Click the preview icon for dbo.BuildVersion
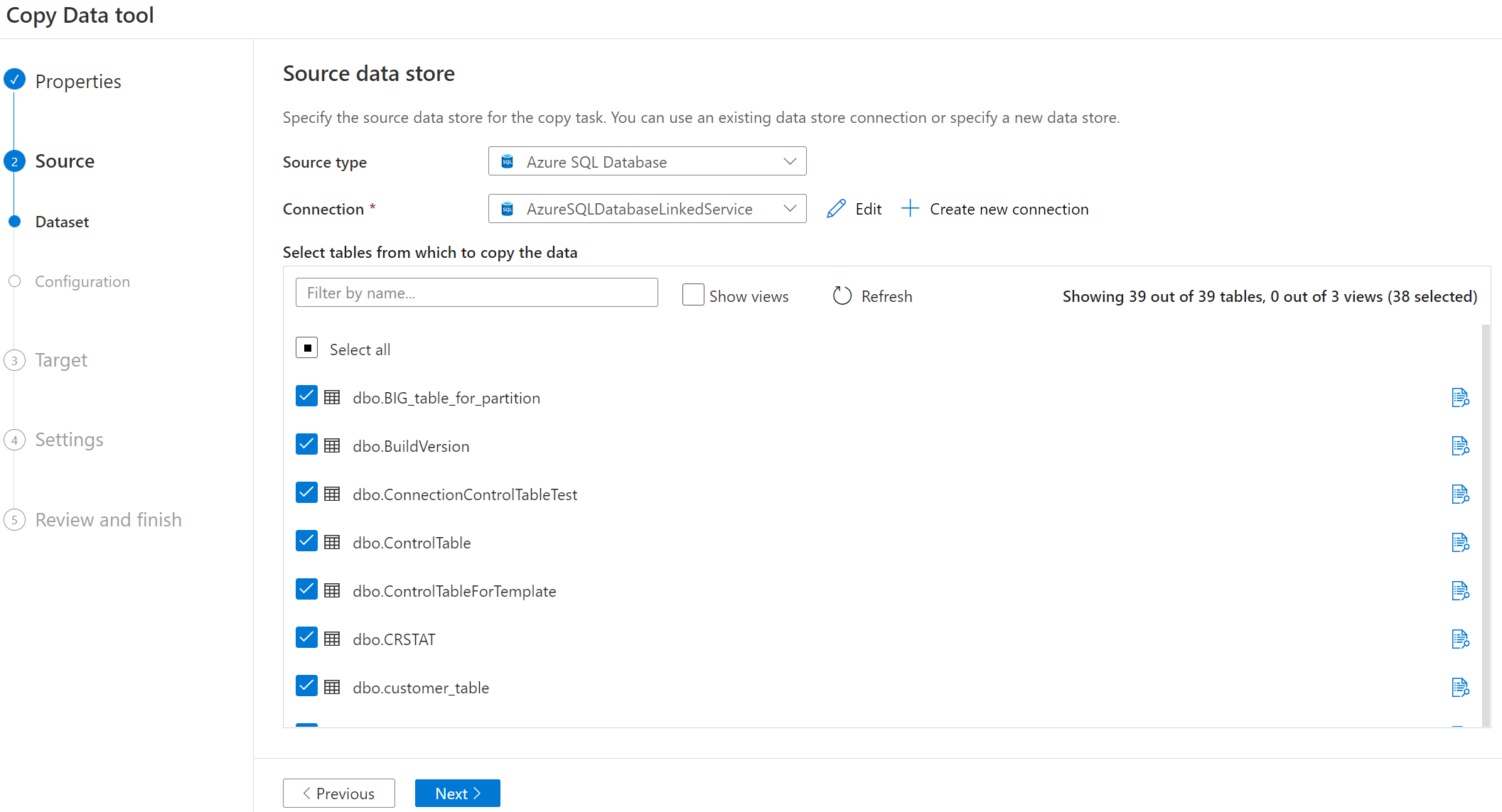1502x812 pixels. click(x=1460, y=446)
